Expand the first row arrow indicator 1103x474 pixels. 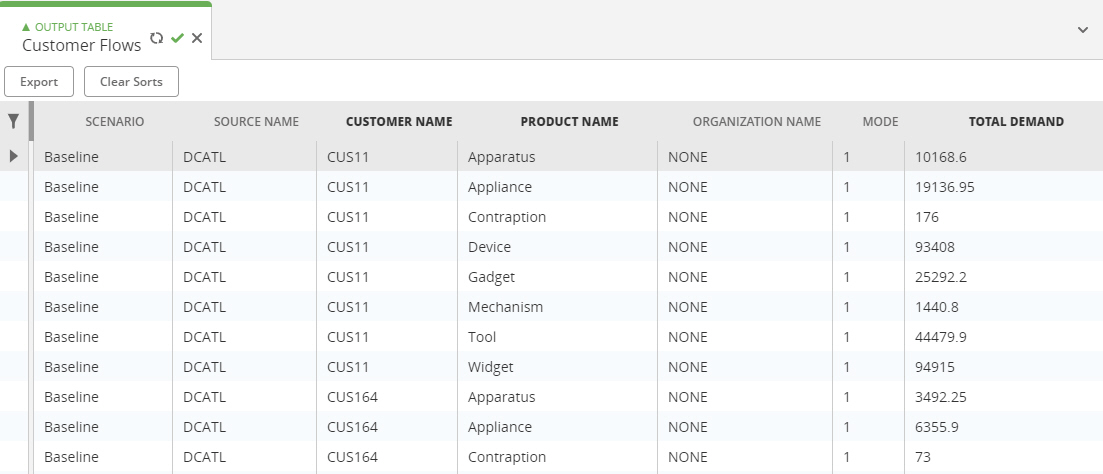pos(13,156)
